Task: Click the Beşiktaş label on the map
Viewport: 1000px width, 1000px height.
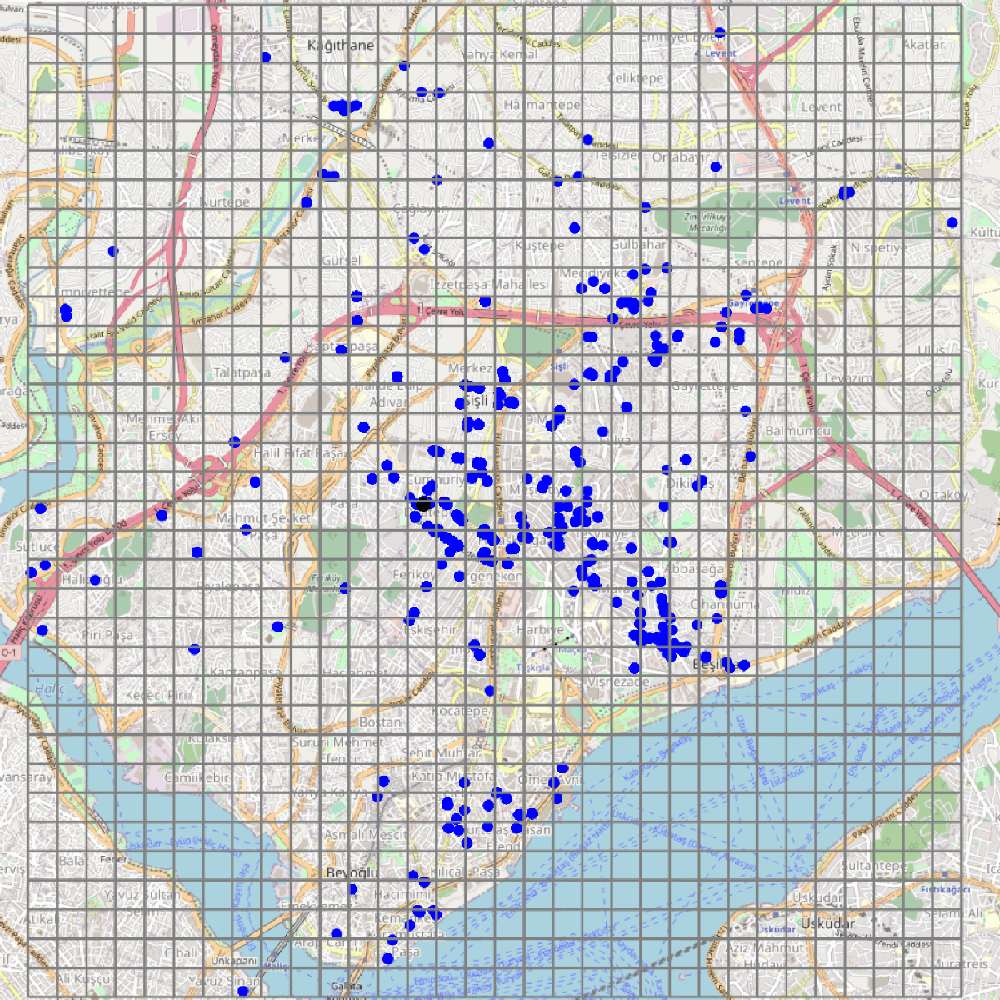Action: [716, 665]
